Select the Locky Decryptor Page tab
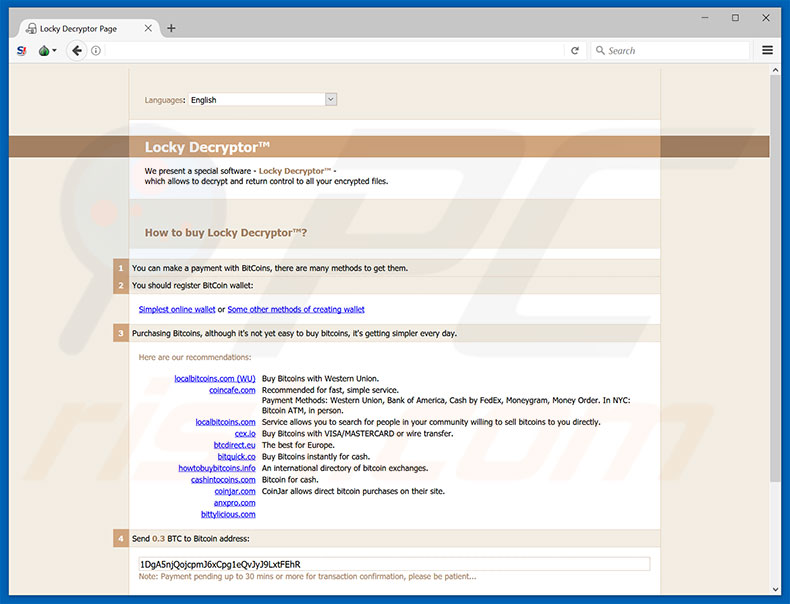The image size is (790, 604). (x=89, y=28)
